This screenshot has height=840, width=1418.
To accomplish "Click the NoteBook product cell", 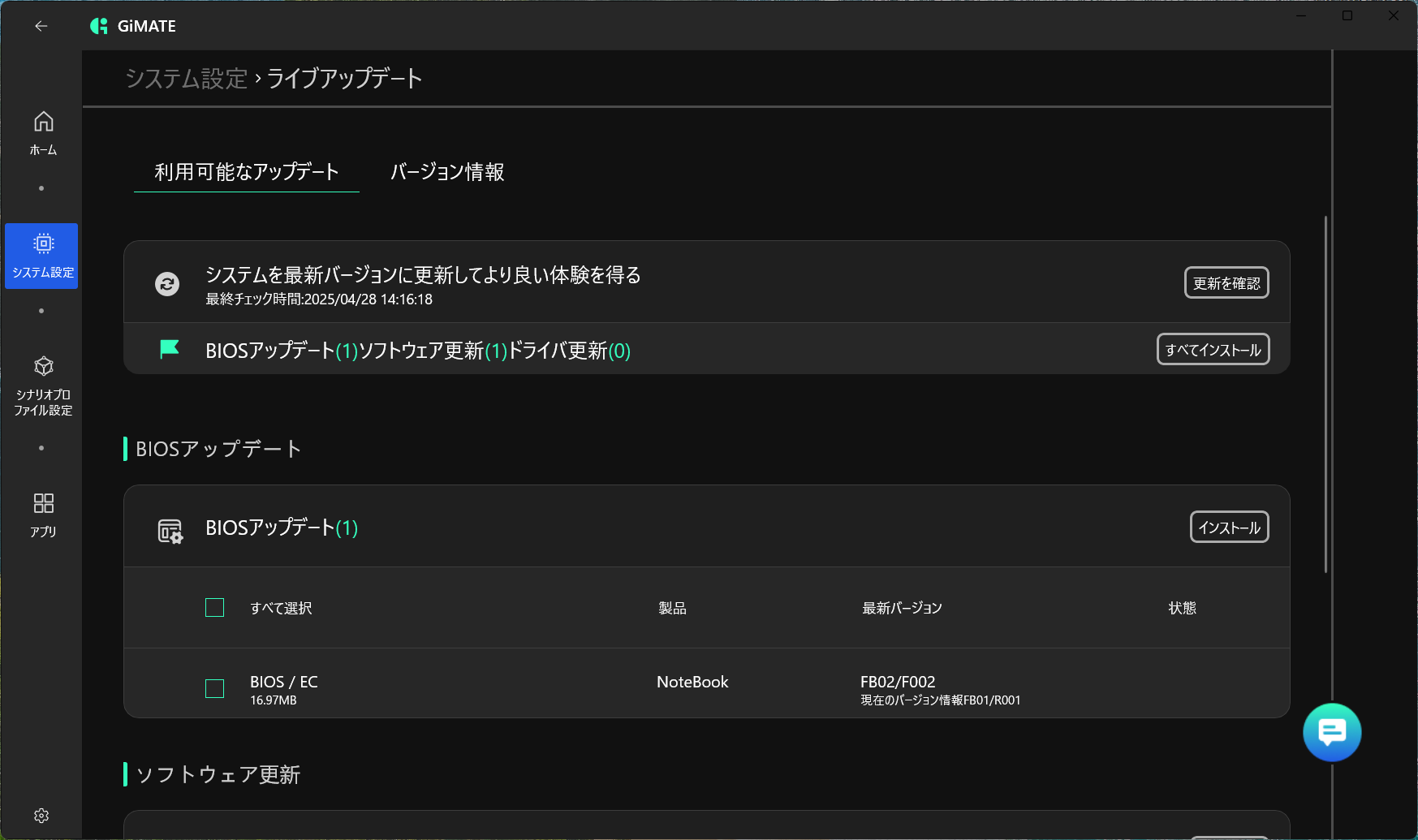I will (692, 682).
